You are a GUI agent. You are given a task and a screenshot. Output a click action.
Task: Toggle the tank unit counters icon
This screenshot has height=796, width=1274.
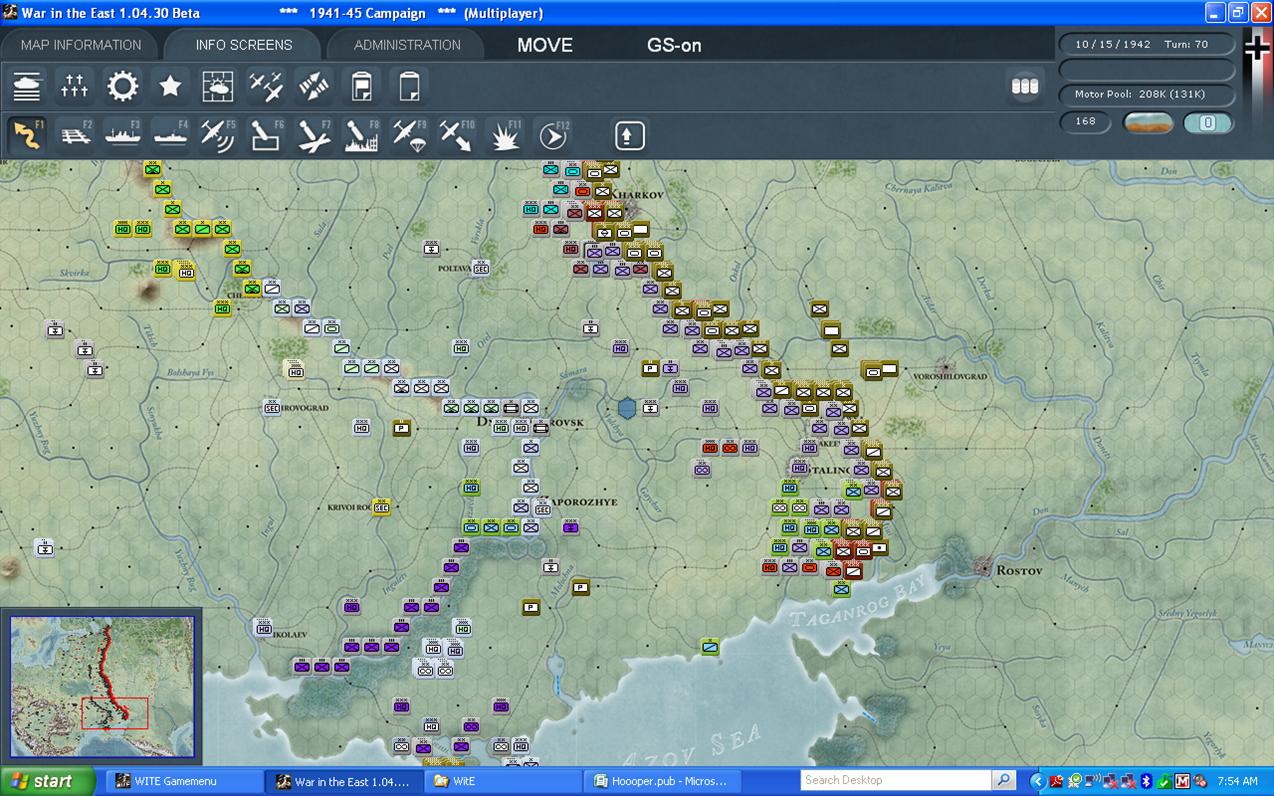pyautogui.click(x=27, y=87)
